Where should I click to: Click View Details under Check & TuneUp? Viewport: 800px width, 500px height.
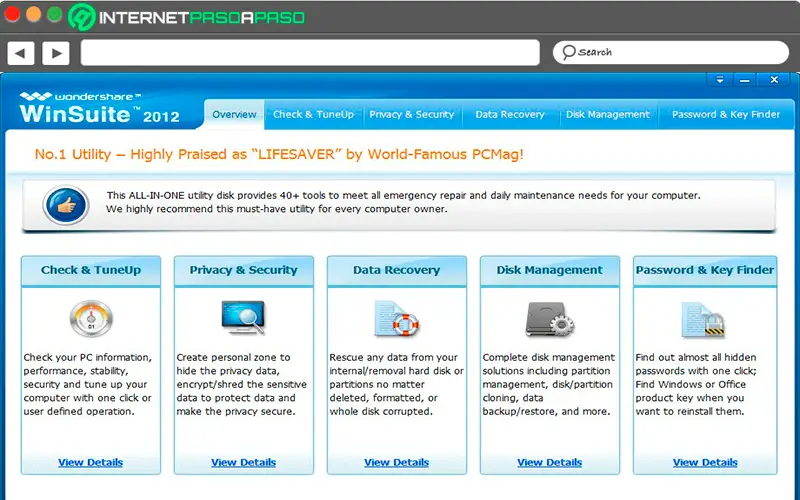(x=90, y=462)
